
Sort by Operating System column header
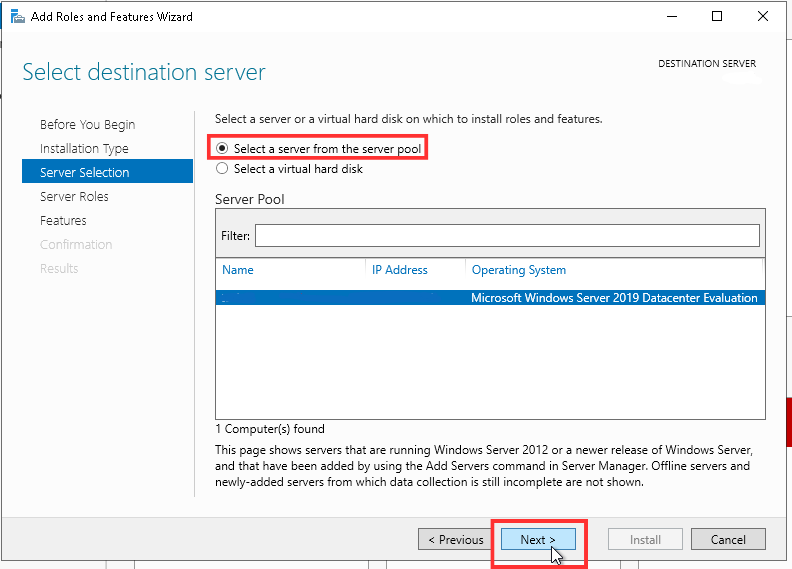click(519, 270)
